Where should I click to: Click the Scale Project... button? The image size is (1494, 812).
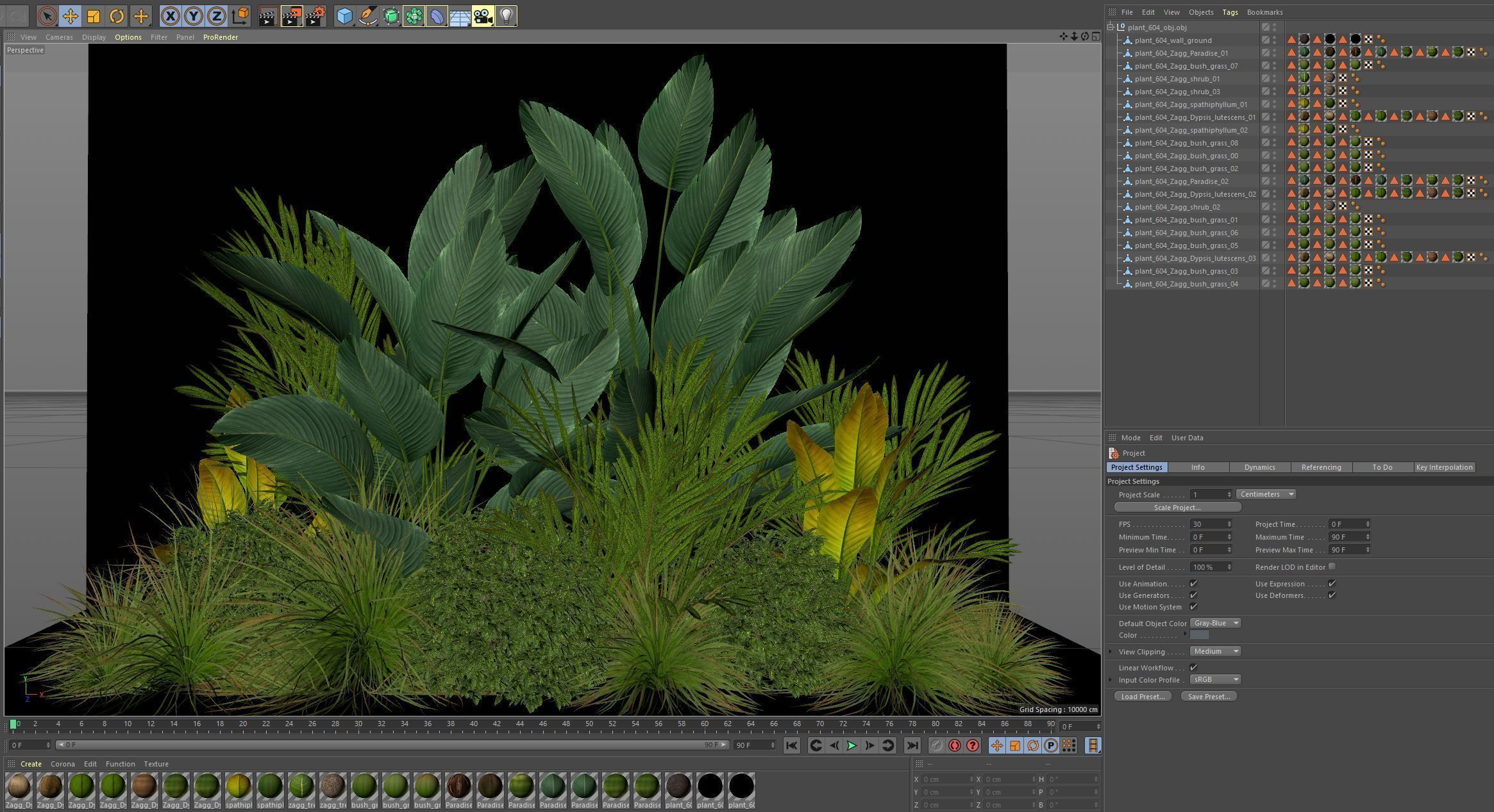pyautogui.click(x=1177, y=508)
